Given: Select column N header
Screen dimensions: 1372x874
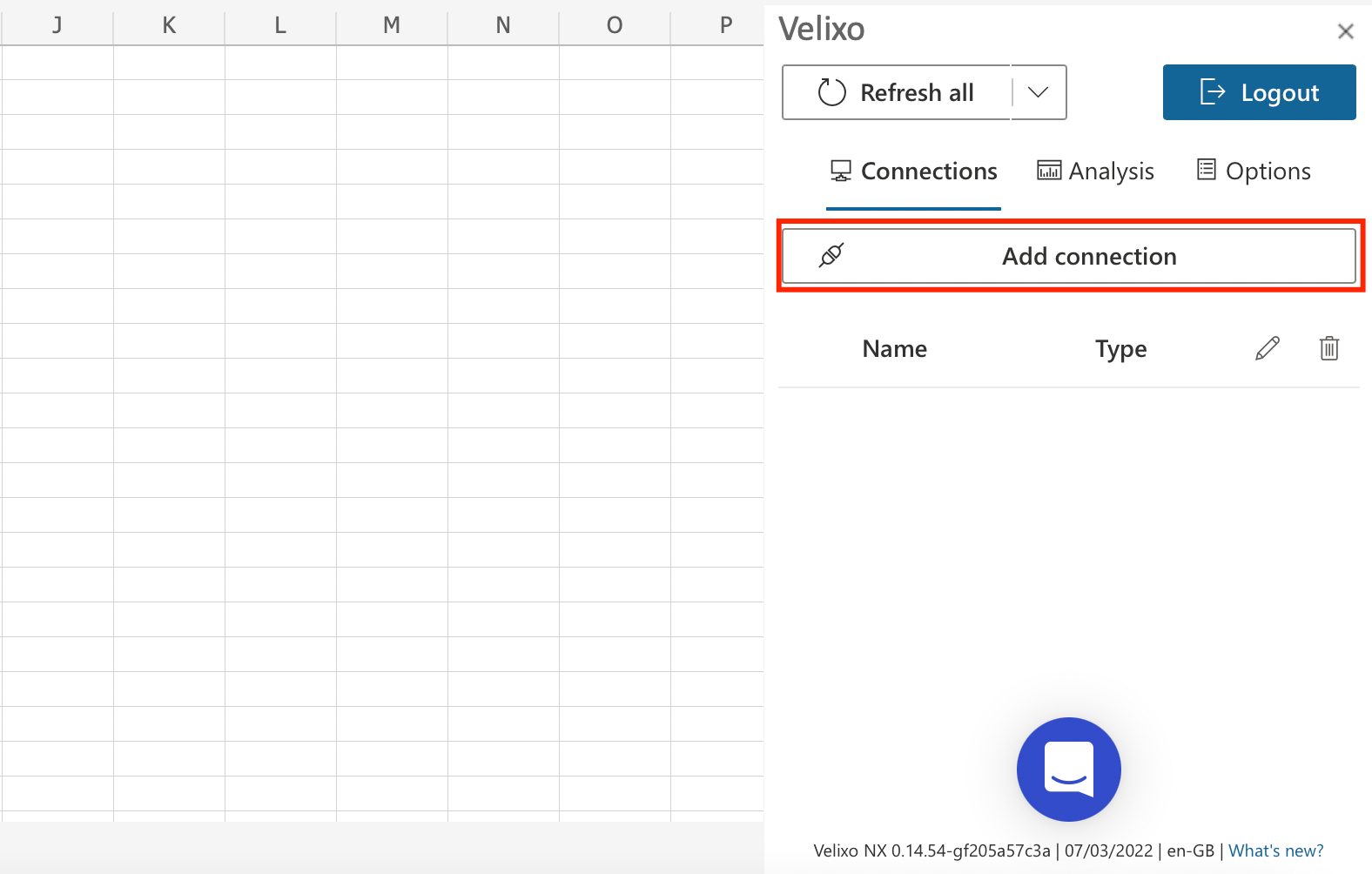Looking at the screenshot, I should [503, 24].
